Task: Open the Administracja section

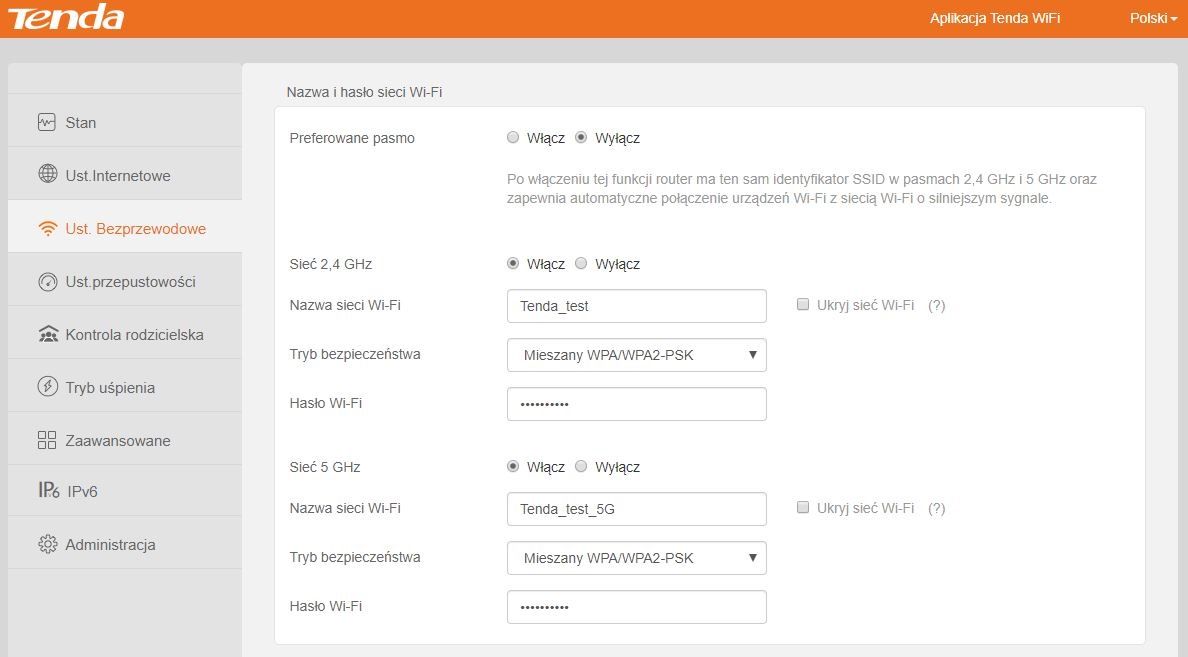Action: (125, 543)
